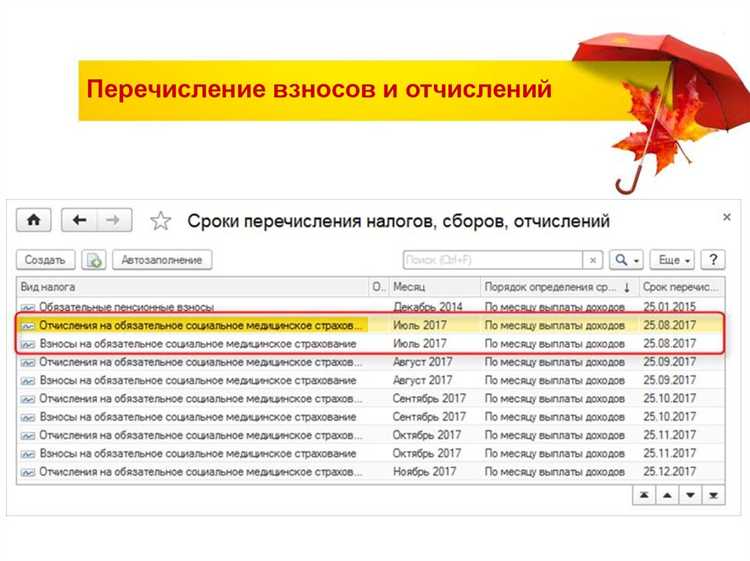This screenshot has width=750, height=561.
Task: Click the row icon of Взносы Октябрь 2017
Action: coord(28,454)
